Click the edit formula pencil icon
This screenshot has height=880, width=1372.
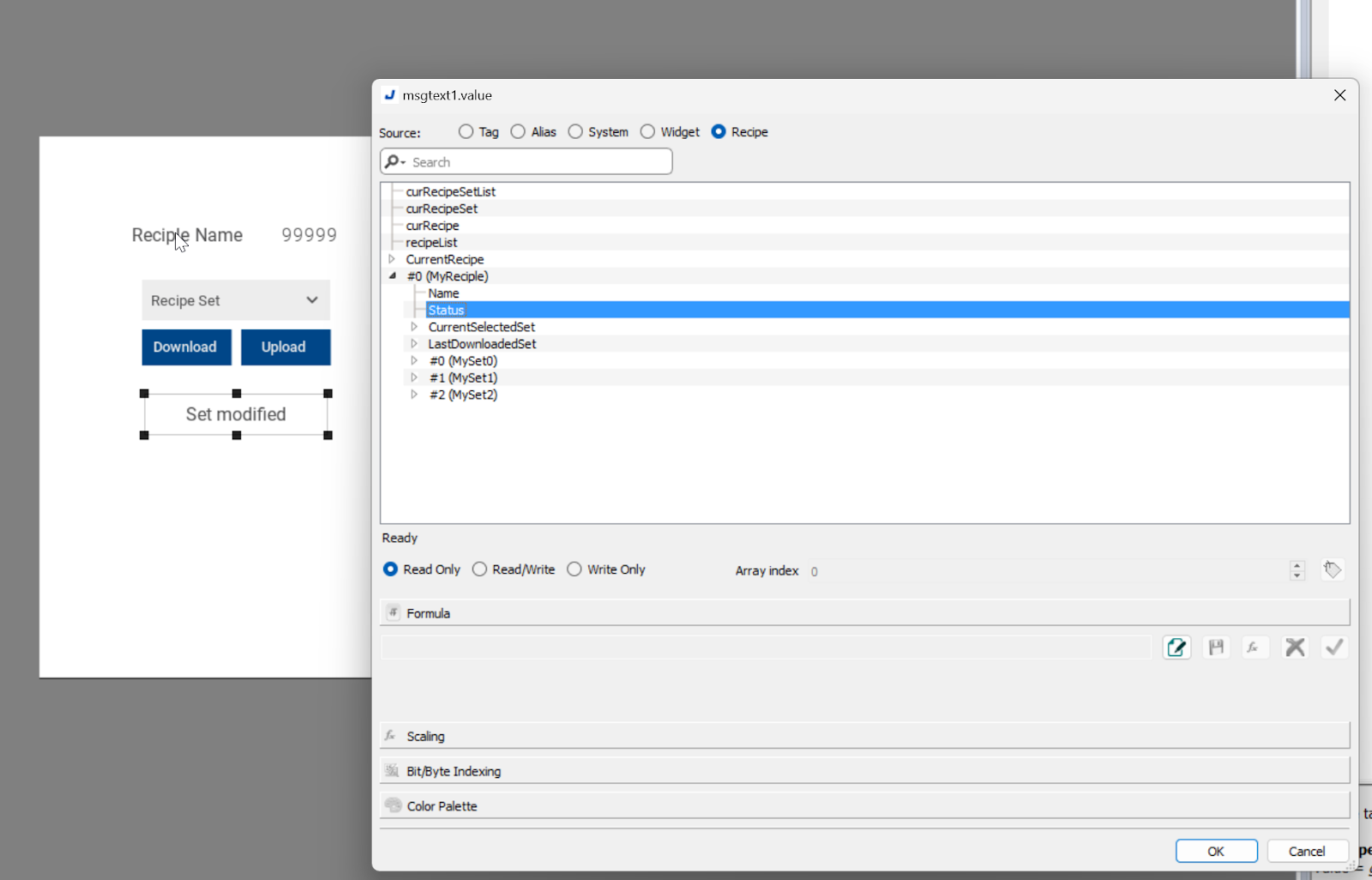(1176, 648)
